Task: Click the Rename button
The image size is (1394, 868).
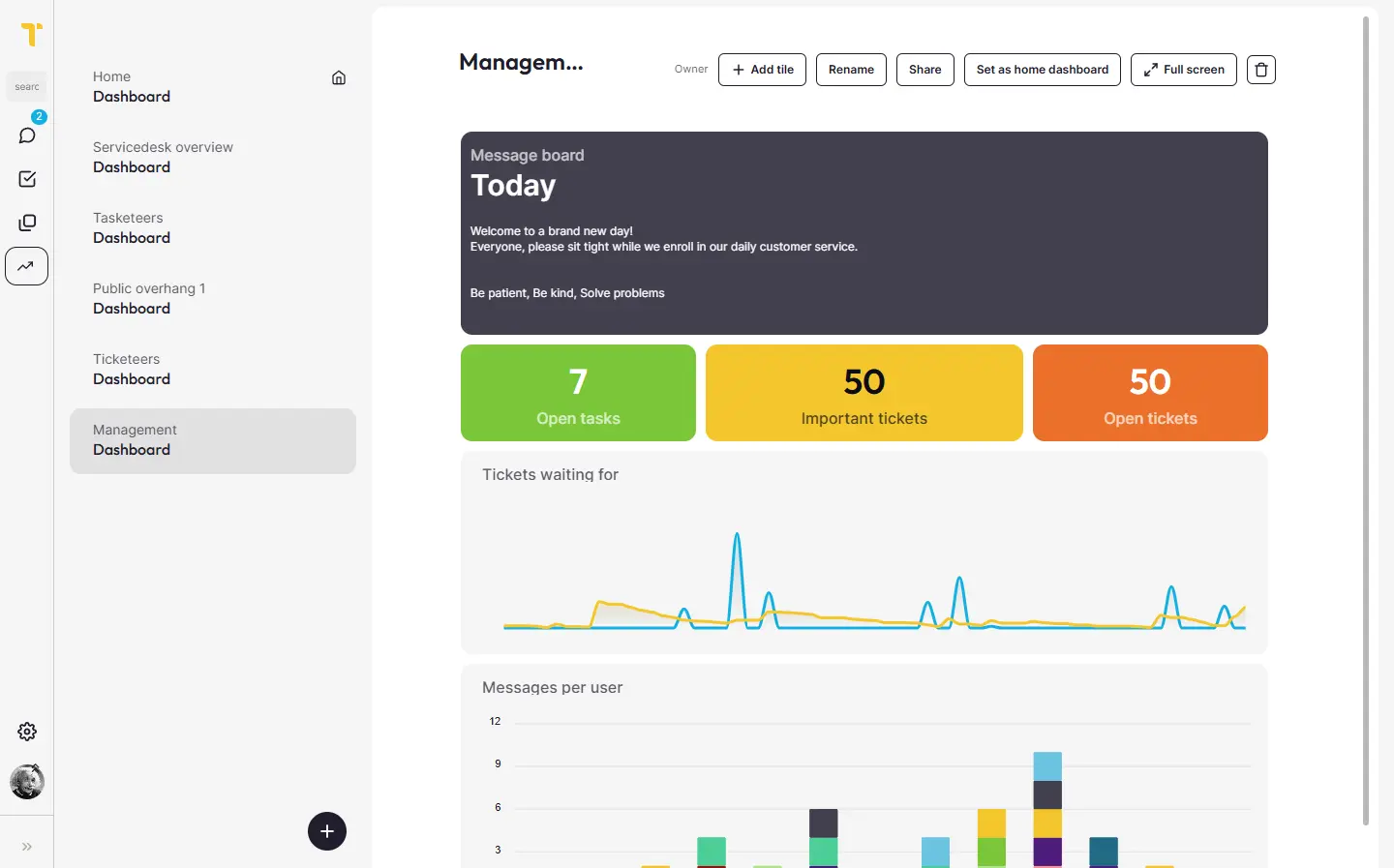Action: 851,70
